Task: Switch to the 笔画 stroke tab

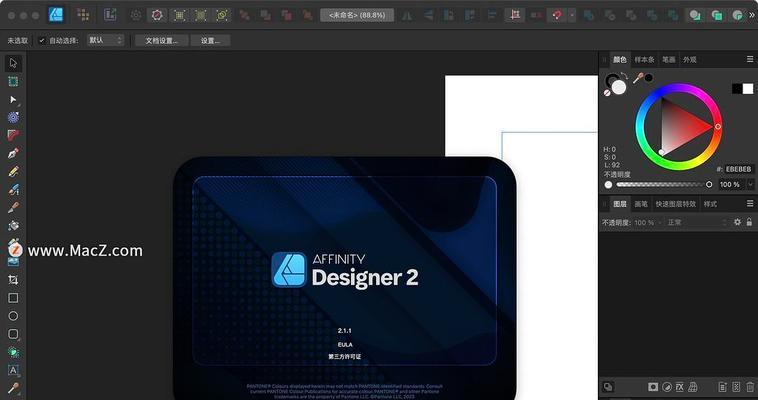Action: pyautogui.click(x=669, y=59)
